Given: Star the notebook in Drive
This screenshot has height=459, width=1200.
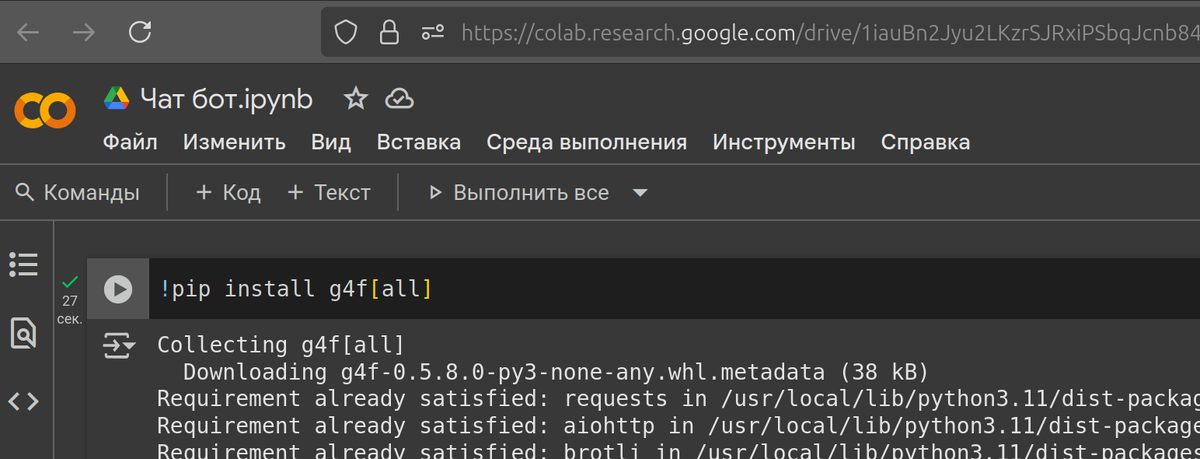Looking at the screenshot, I should click(x=356, y=98).
